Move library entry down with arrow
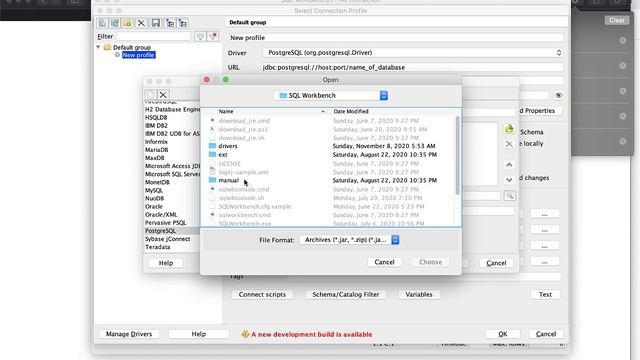 (509, 180)
